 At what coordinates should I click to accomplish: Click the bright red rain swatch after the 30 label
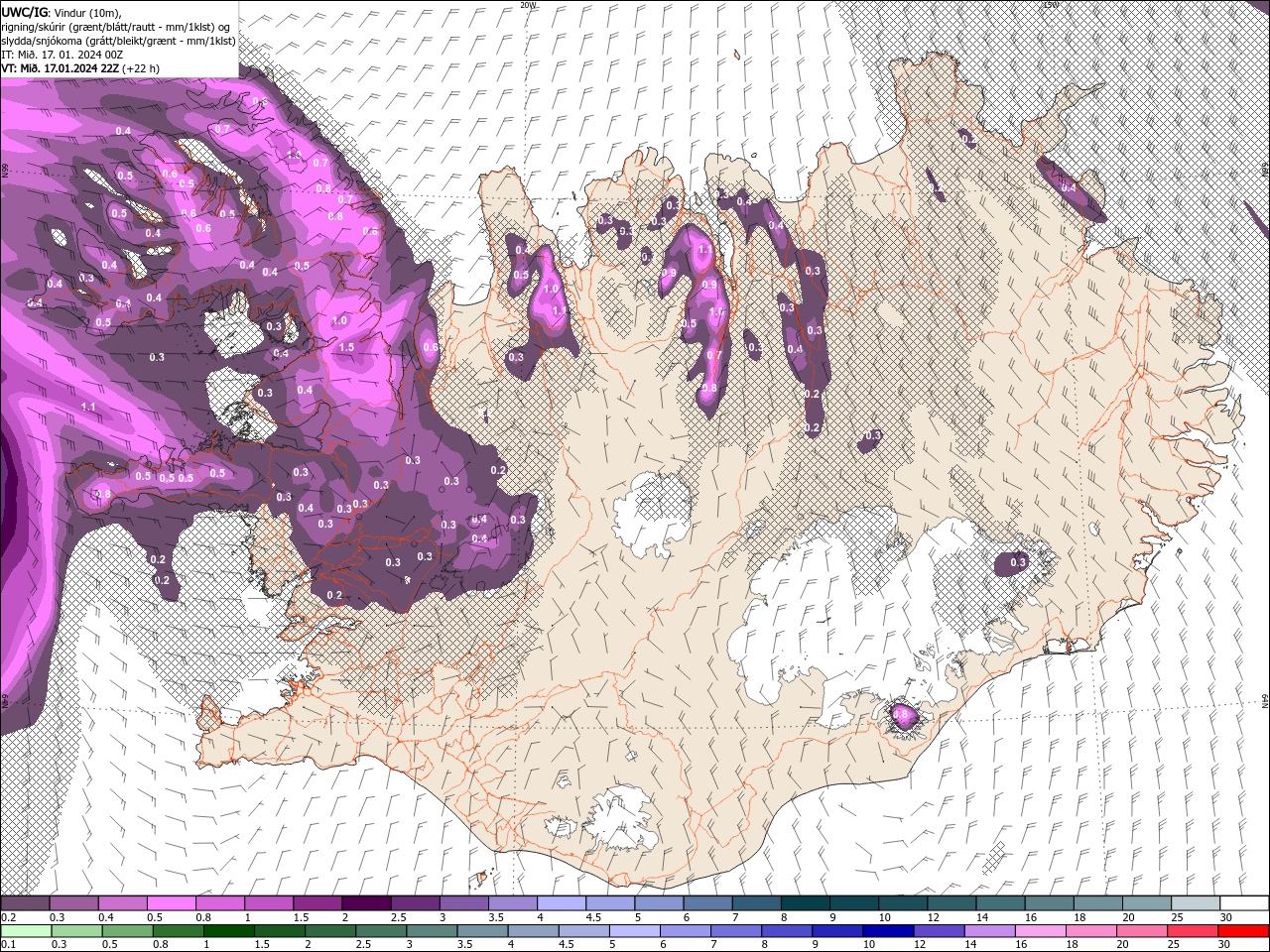click(1244, 931)
